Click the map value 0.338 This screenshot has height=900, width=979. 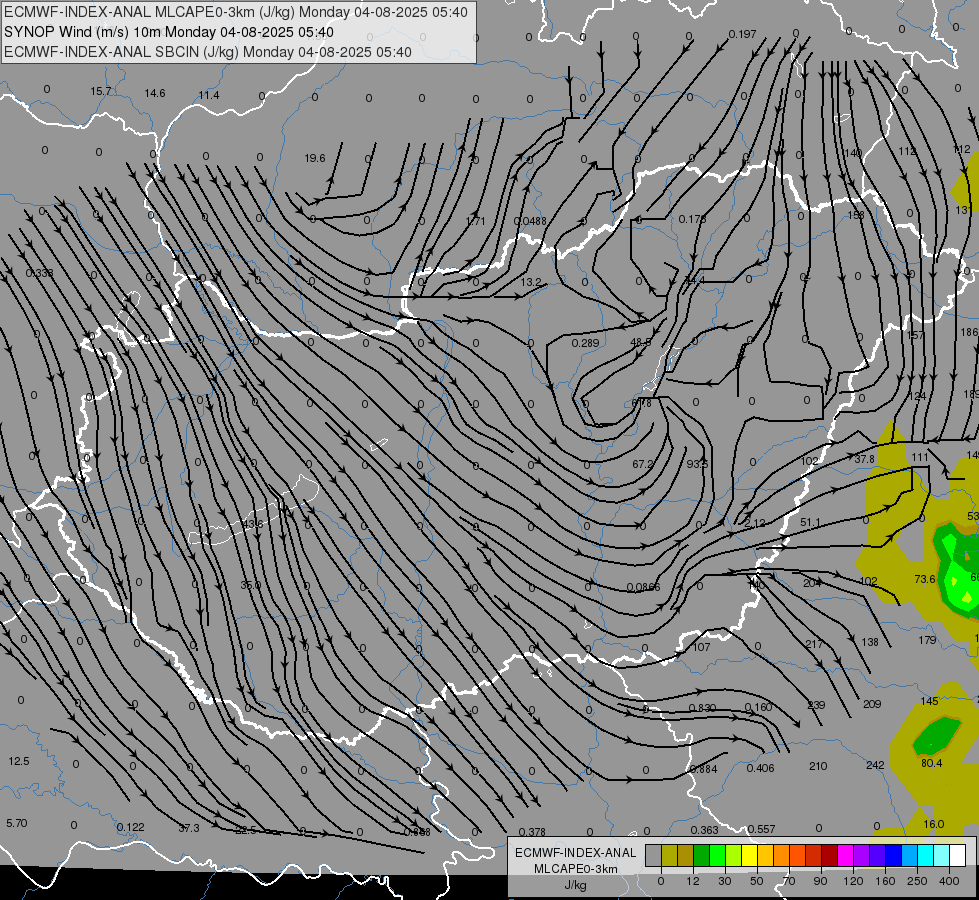point(39,273)
